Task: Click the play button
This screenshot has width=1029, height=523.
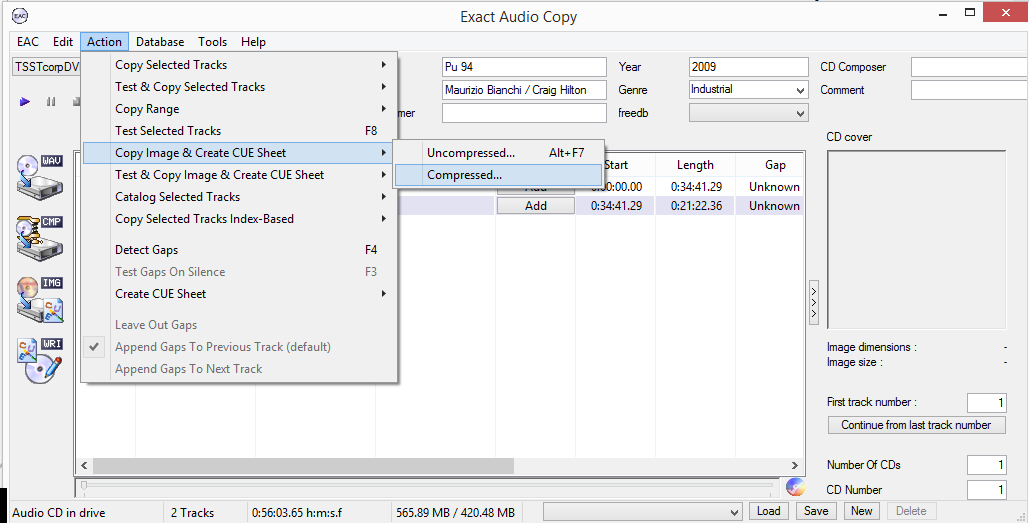Action: coord(25,102)
